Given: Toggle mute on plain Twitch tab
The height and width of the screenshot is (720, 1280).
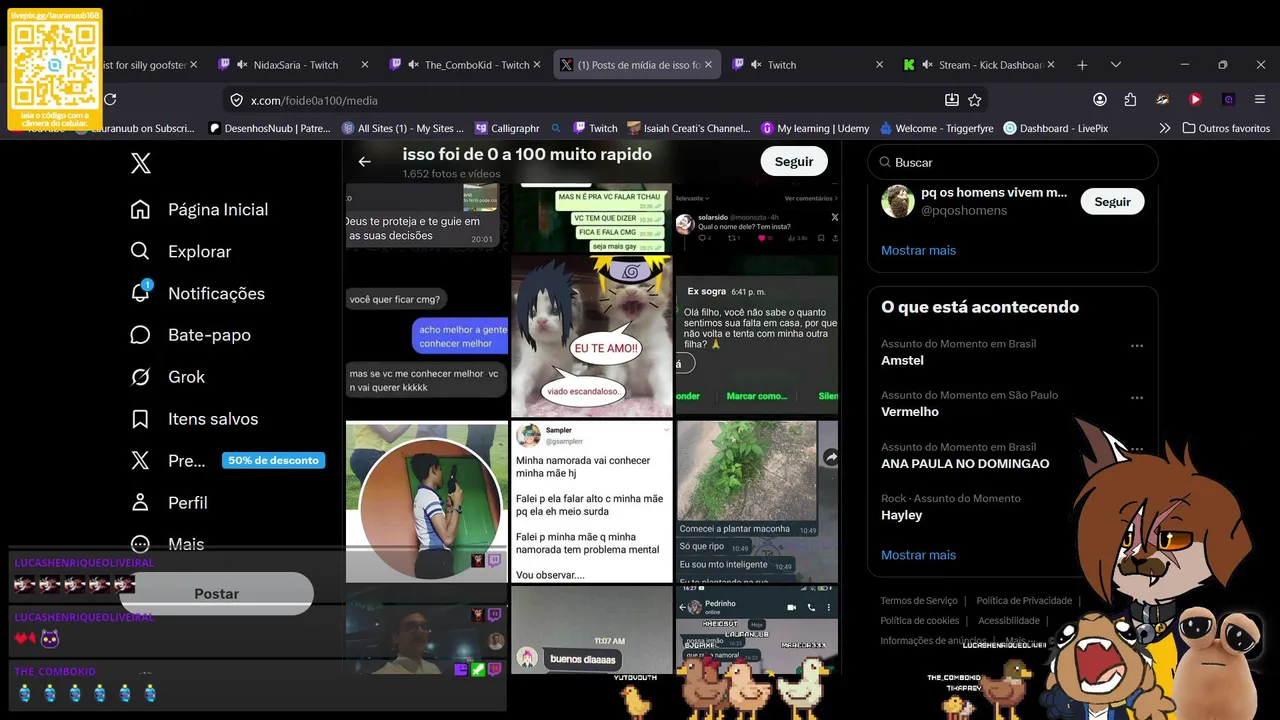Looking at the screenshot, I should [x=756, y=65].
